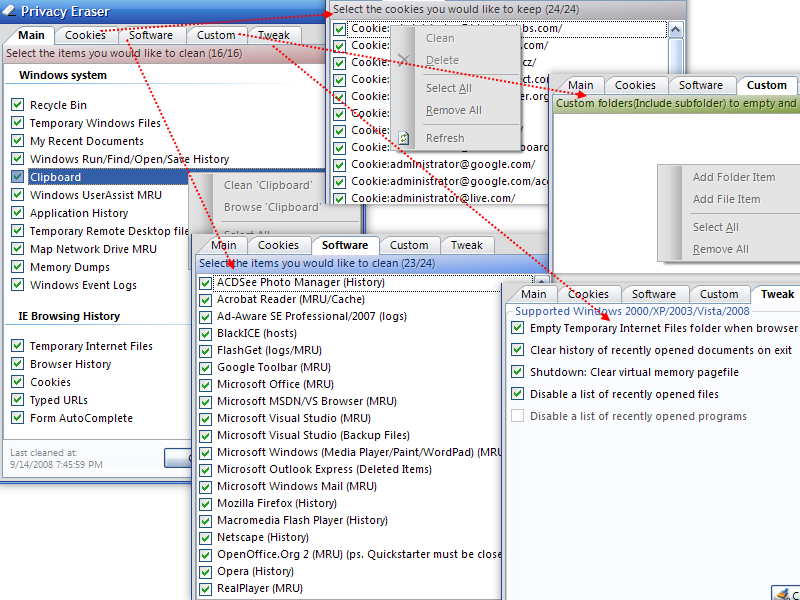
Task: Uncheck Shutdown: Clear virtual memory pagefile
Action: 517,371
